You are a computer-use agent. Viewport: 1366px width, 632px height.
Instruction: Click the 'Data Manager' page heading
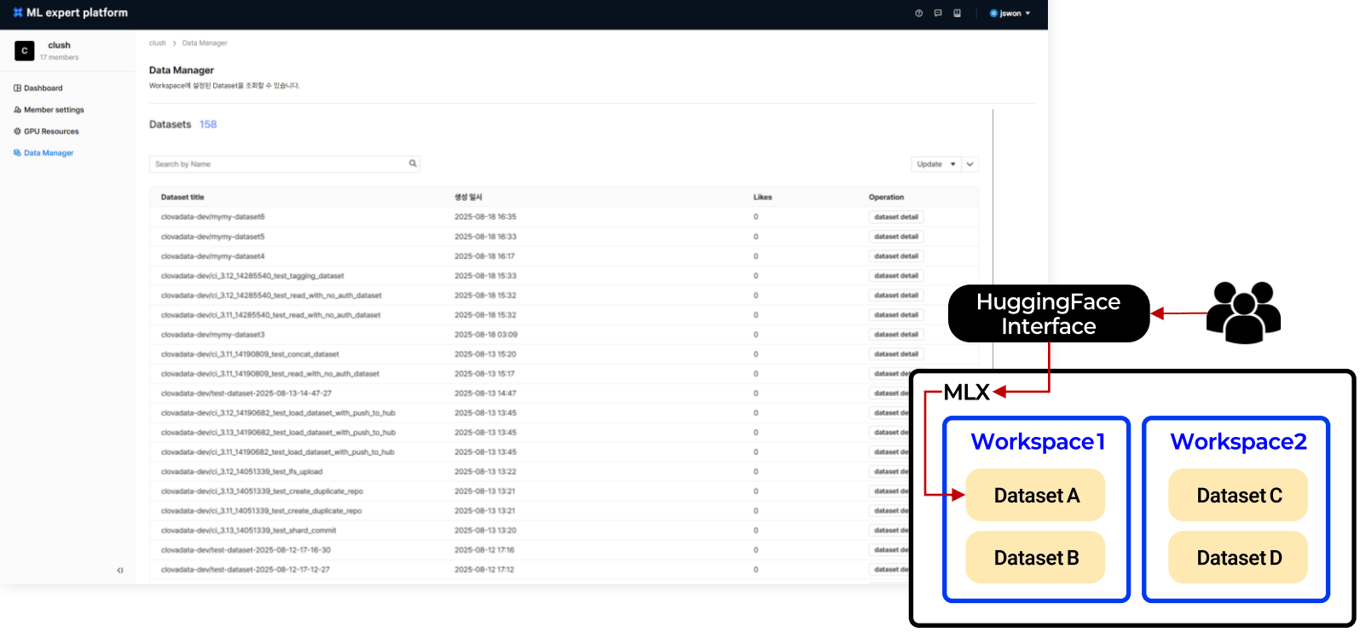[181, 70]
